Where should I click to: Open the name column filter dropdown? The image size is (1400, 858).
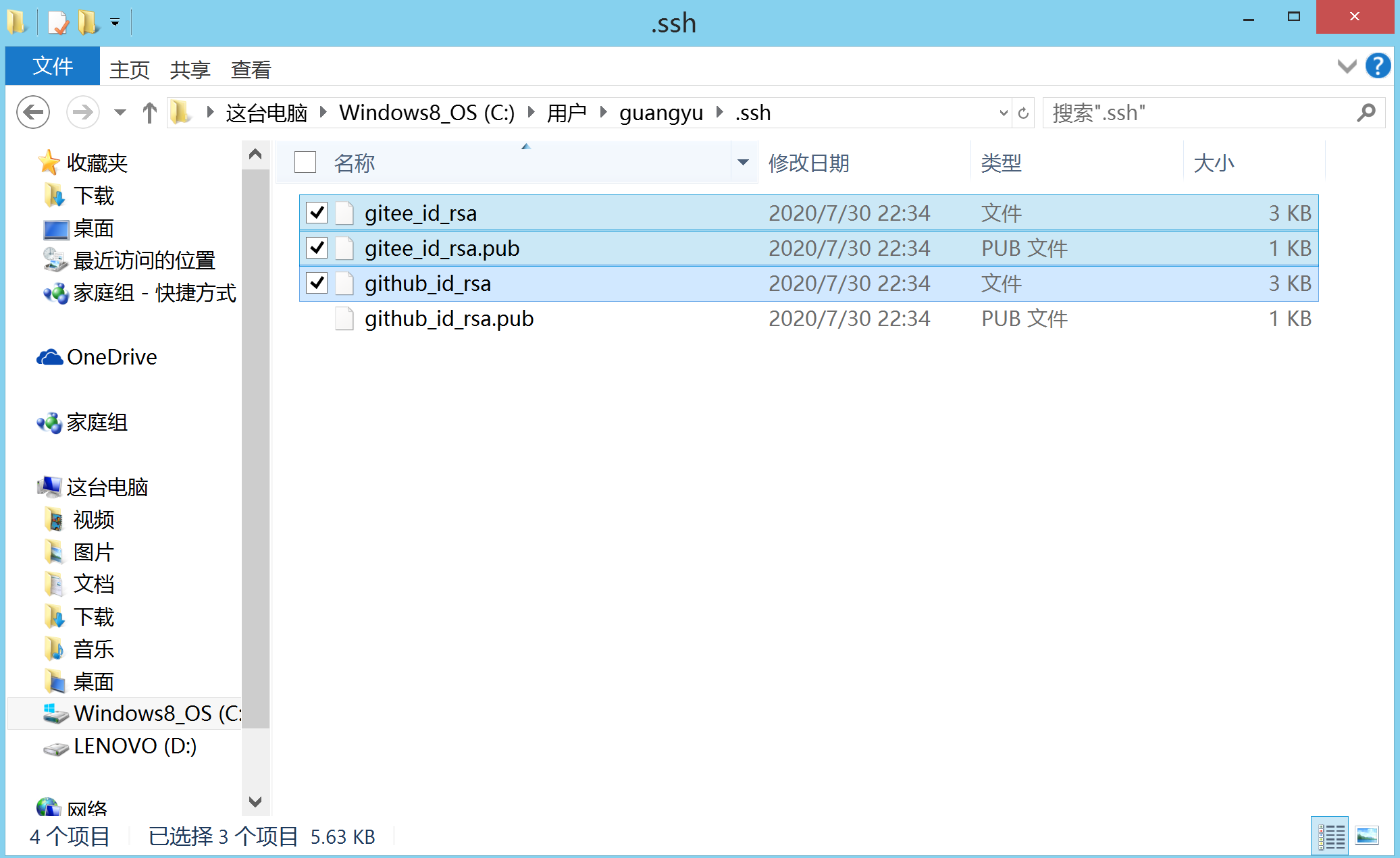tap(743, 162)
